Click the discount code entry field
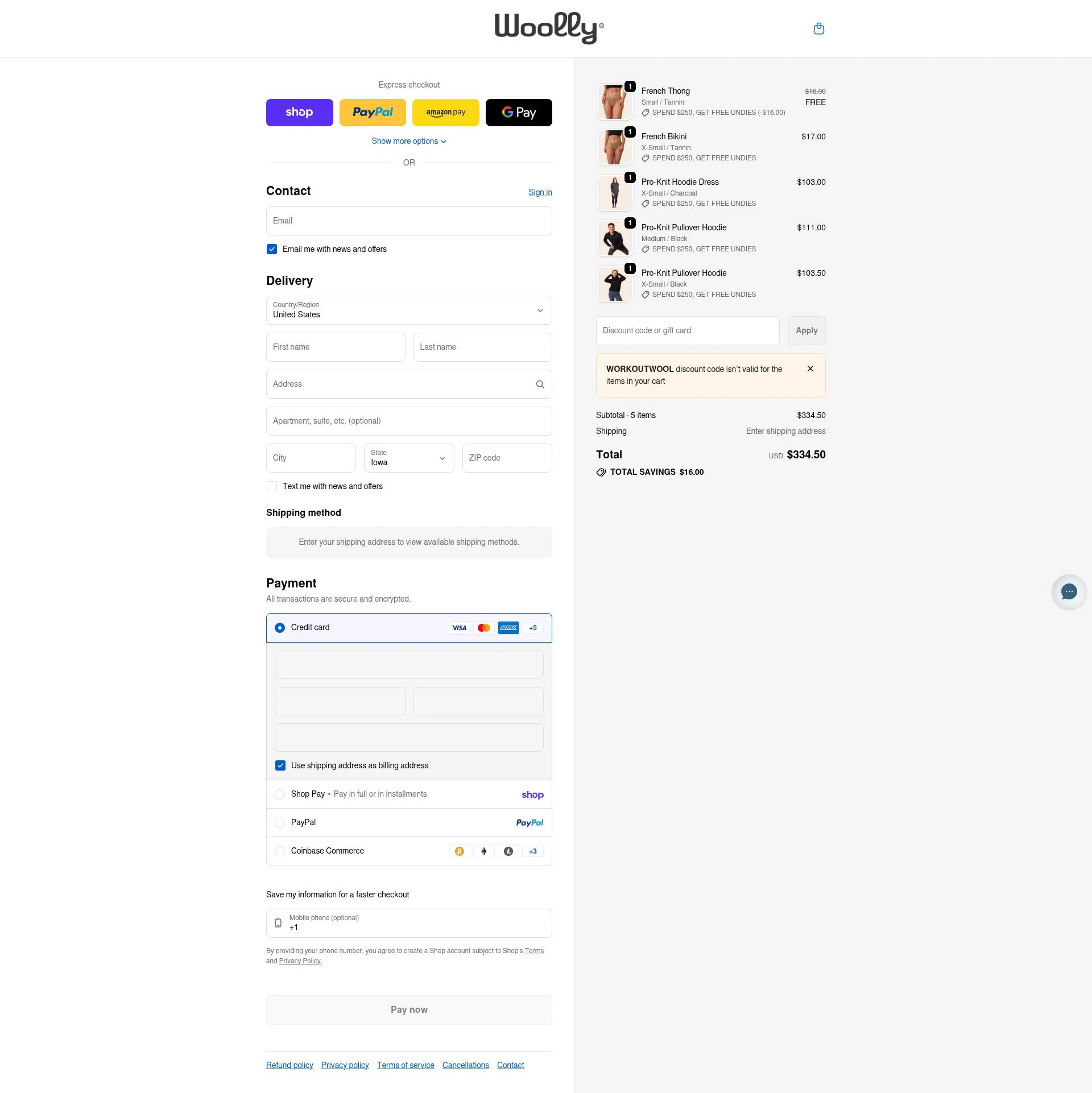 click(687, 330)
